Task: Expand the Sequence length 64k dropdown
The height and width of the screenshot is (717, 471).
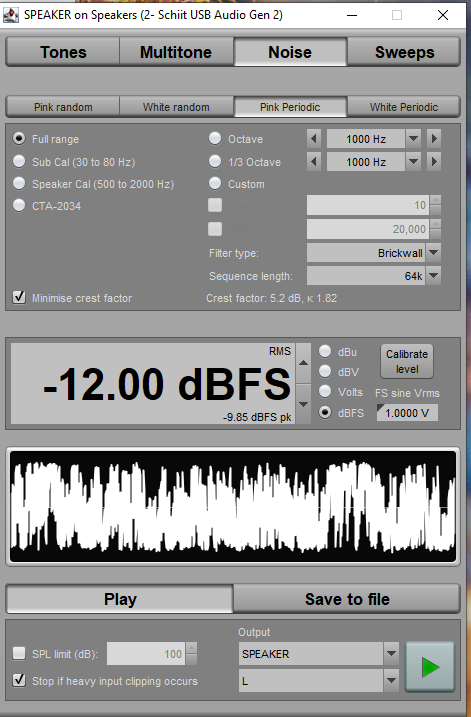Action: pos(434,276)
